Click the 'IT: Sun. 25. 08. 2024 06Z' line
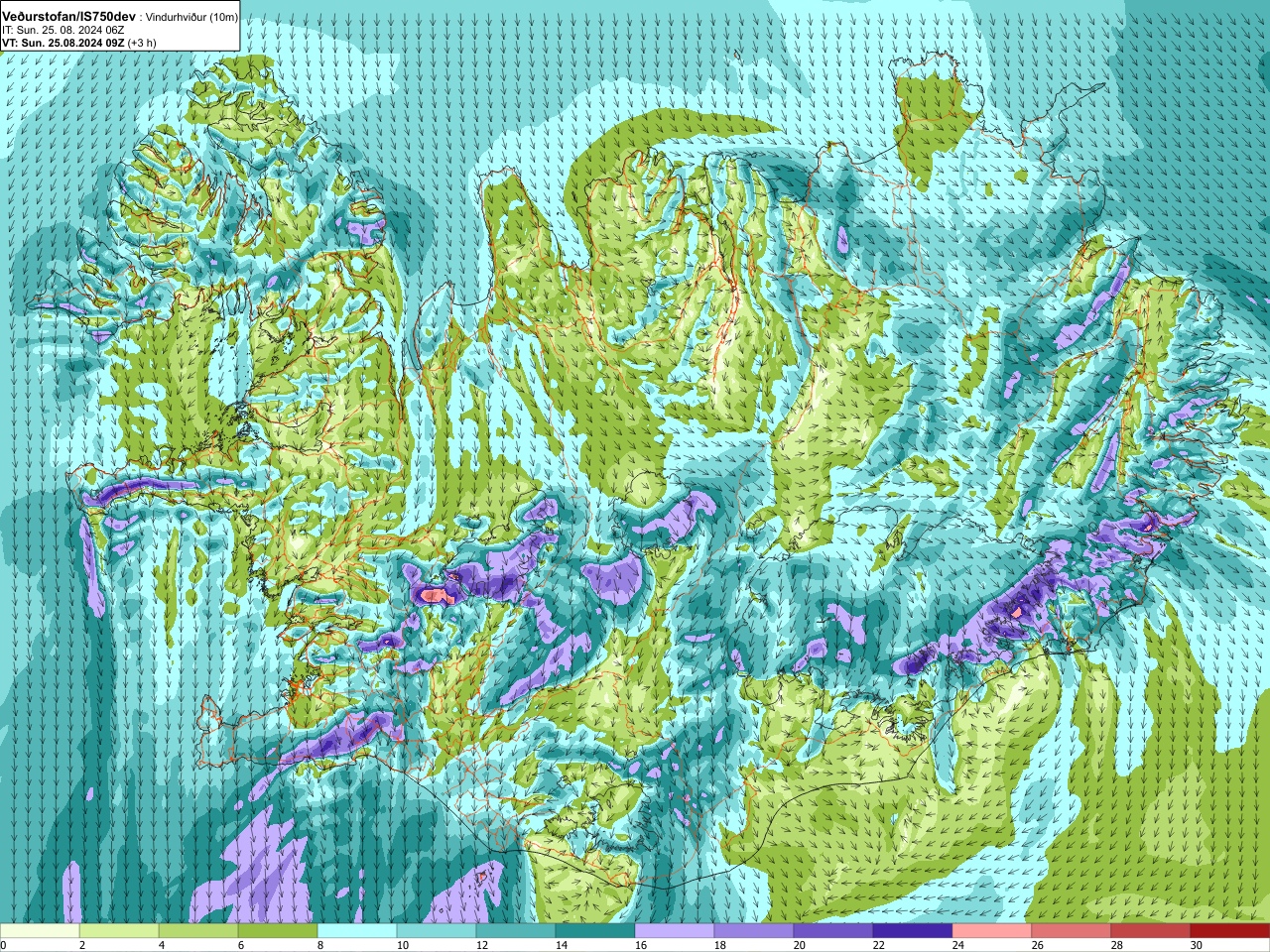Viewport: 1270px width, 952px height. click(63, 31)
